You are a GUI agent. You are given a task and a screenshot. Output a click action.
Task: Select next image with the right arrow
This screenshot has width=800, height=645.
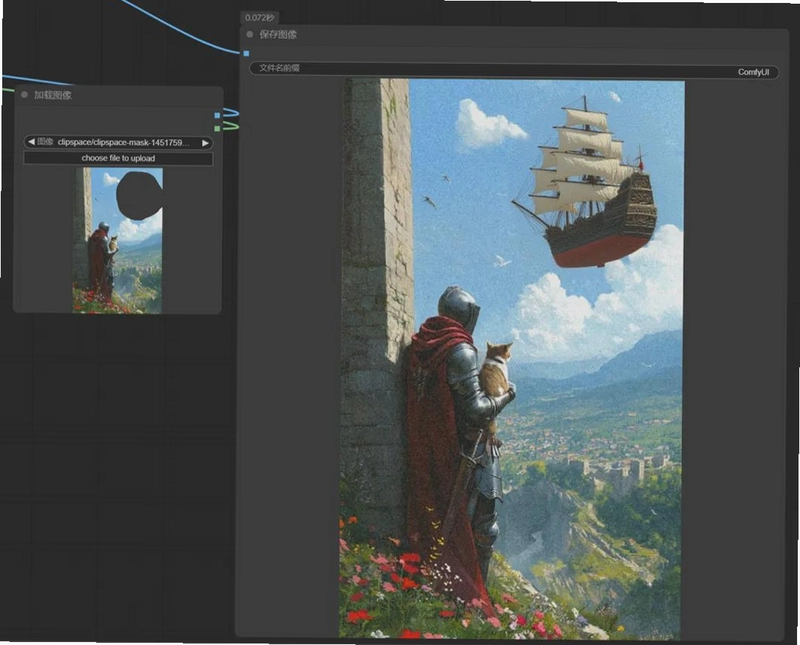coord(205,143)
